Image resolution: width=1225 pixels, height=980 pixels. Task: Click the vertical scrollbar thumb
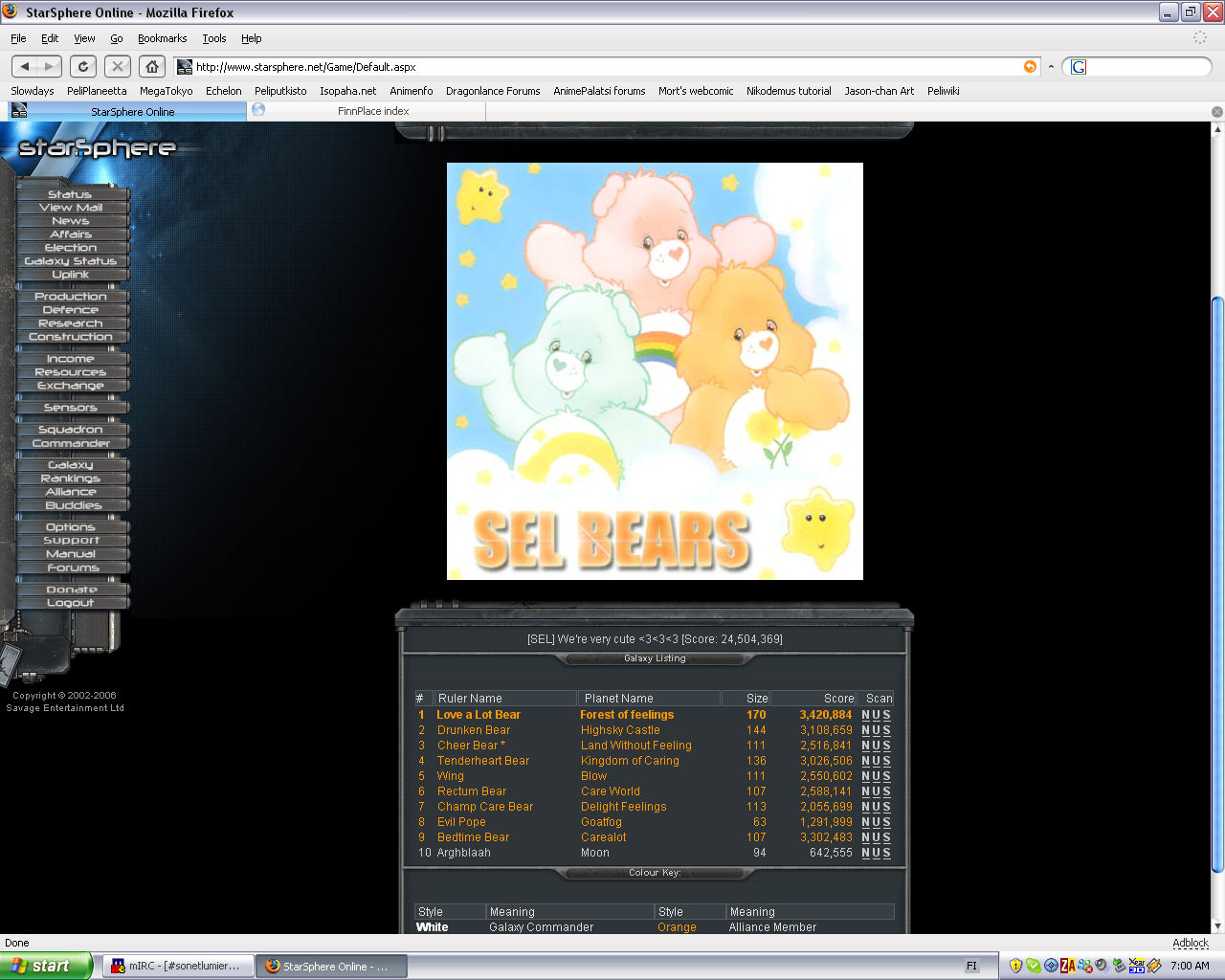coord(1217,584)
